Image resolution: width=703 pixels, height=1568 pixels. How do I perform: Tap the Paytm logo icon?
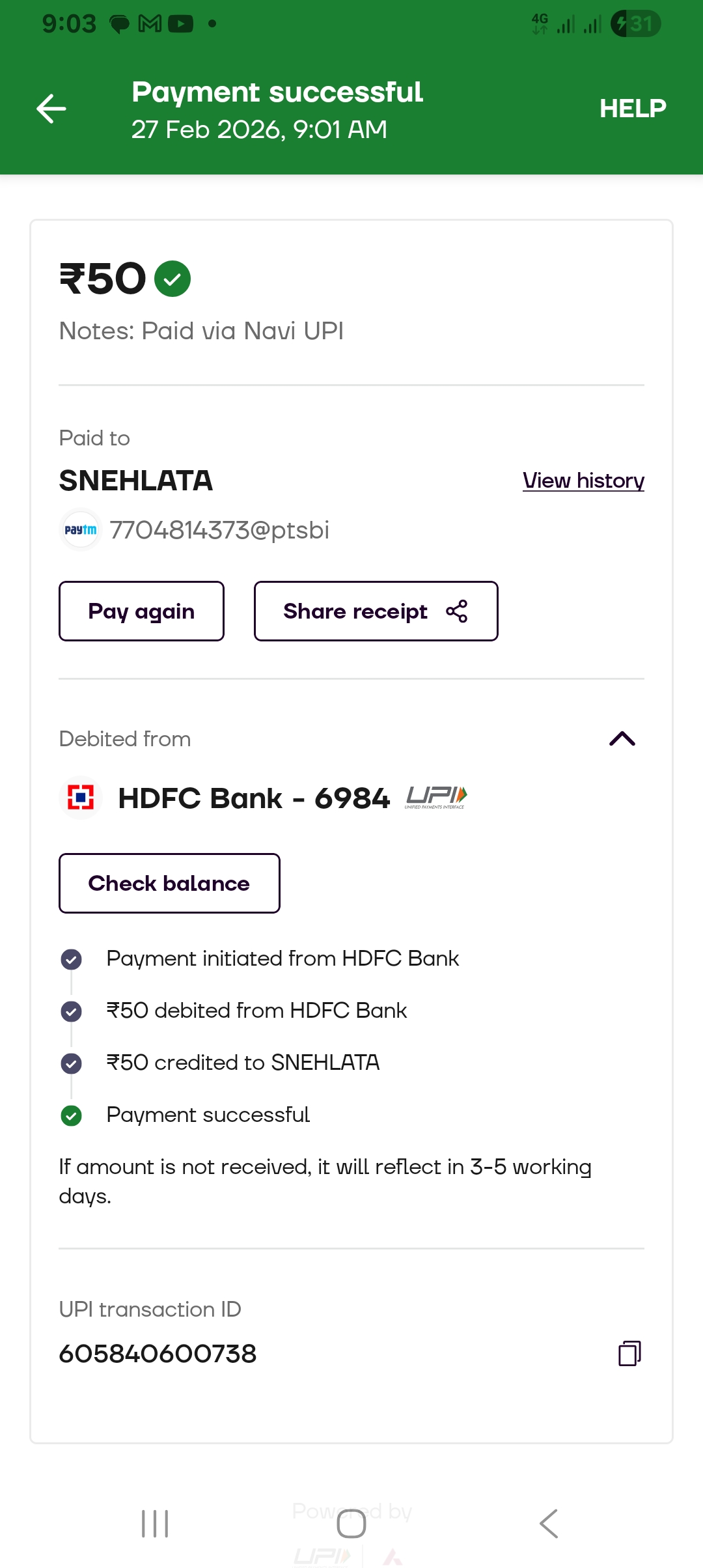point(80,530)
